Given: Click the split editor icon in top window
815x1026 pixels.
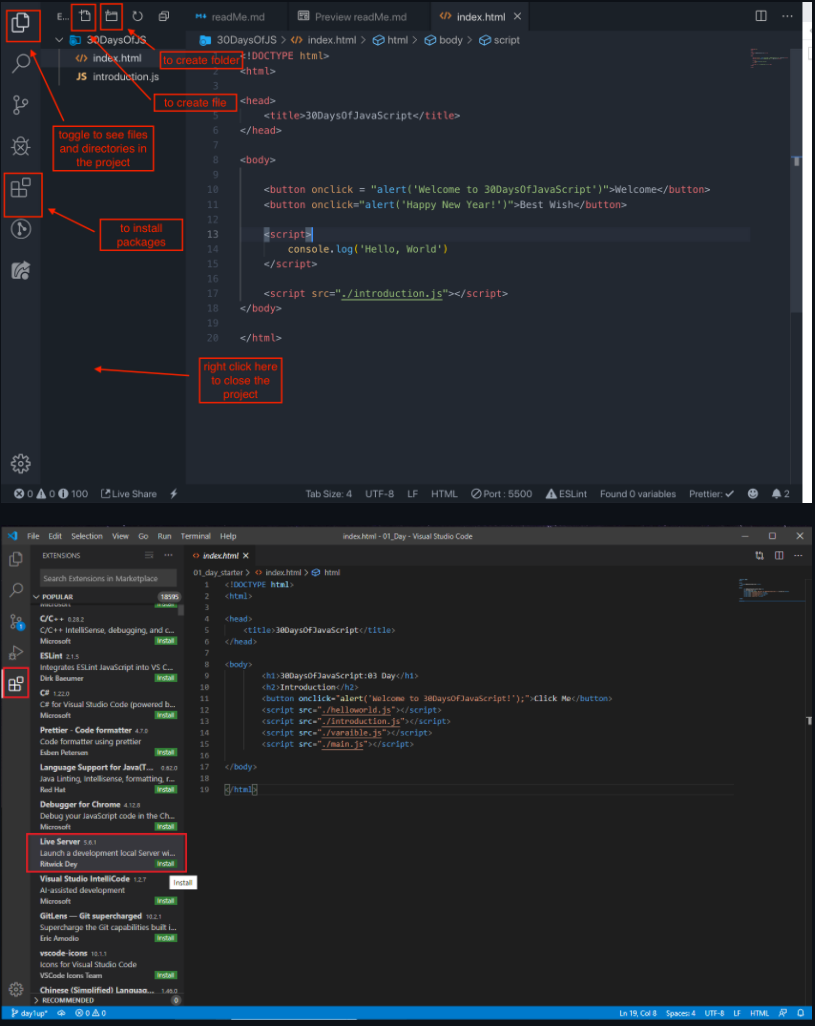Looking at the screenshot, I should coord(761,16).
